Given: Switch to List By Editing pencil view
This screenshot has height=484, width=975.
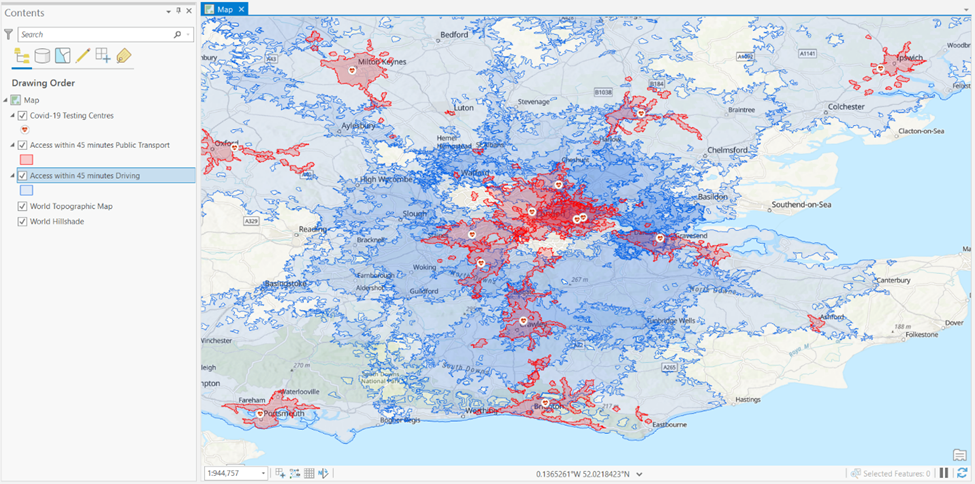Looking at the screenshot, I should [83, 56].
